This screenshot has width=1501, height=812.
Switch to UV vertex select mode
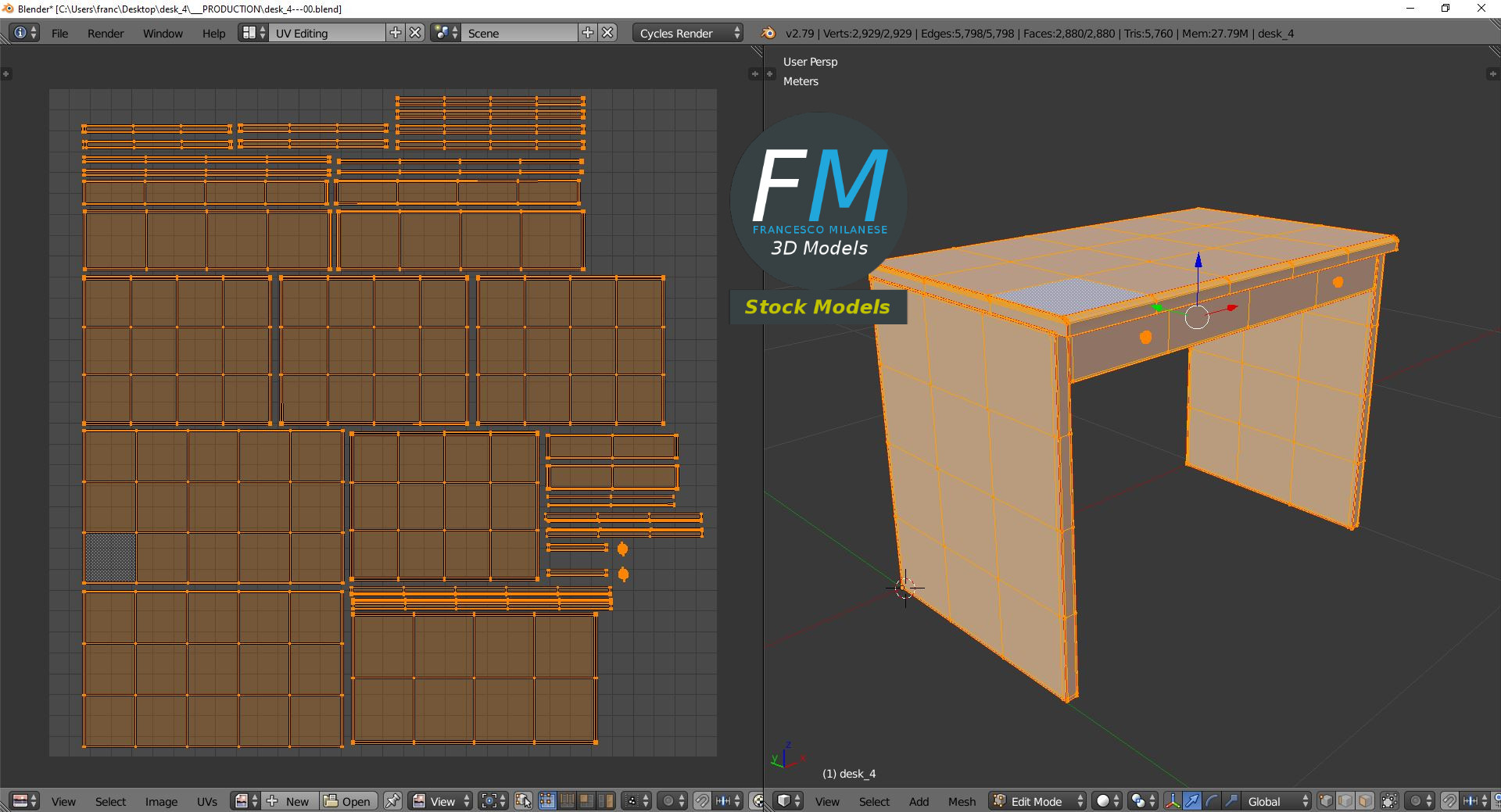(x=546, y=801)
